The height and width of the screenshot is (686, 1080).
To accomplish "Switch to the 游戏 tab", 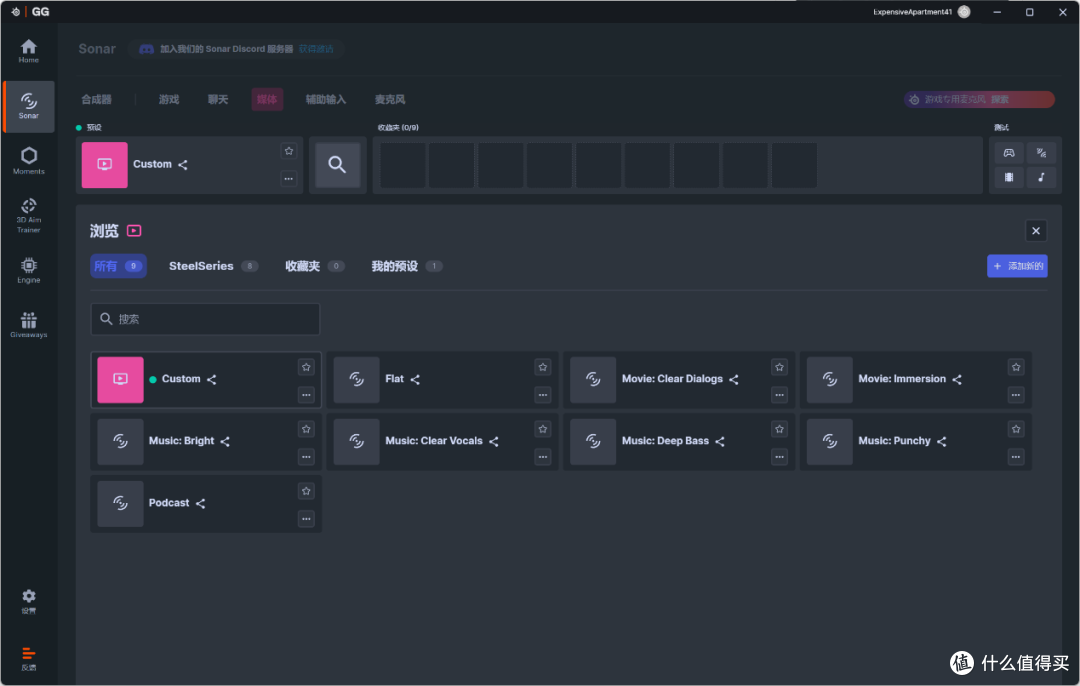I will coord(169,99).
